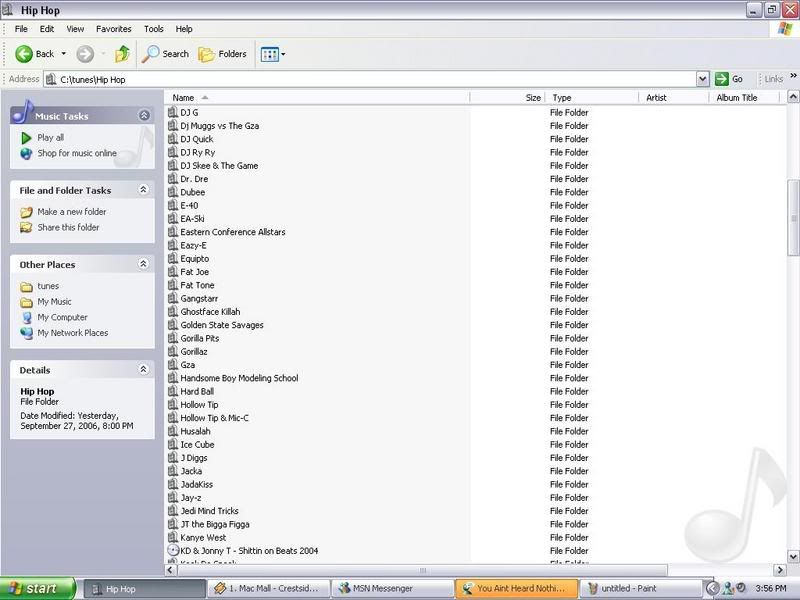Open the File menu

(21, 29)
